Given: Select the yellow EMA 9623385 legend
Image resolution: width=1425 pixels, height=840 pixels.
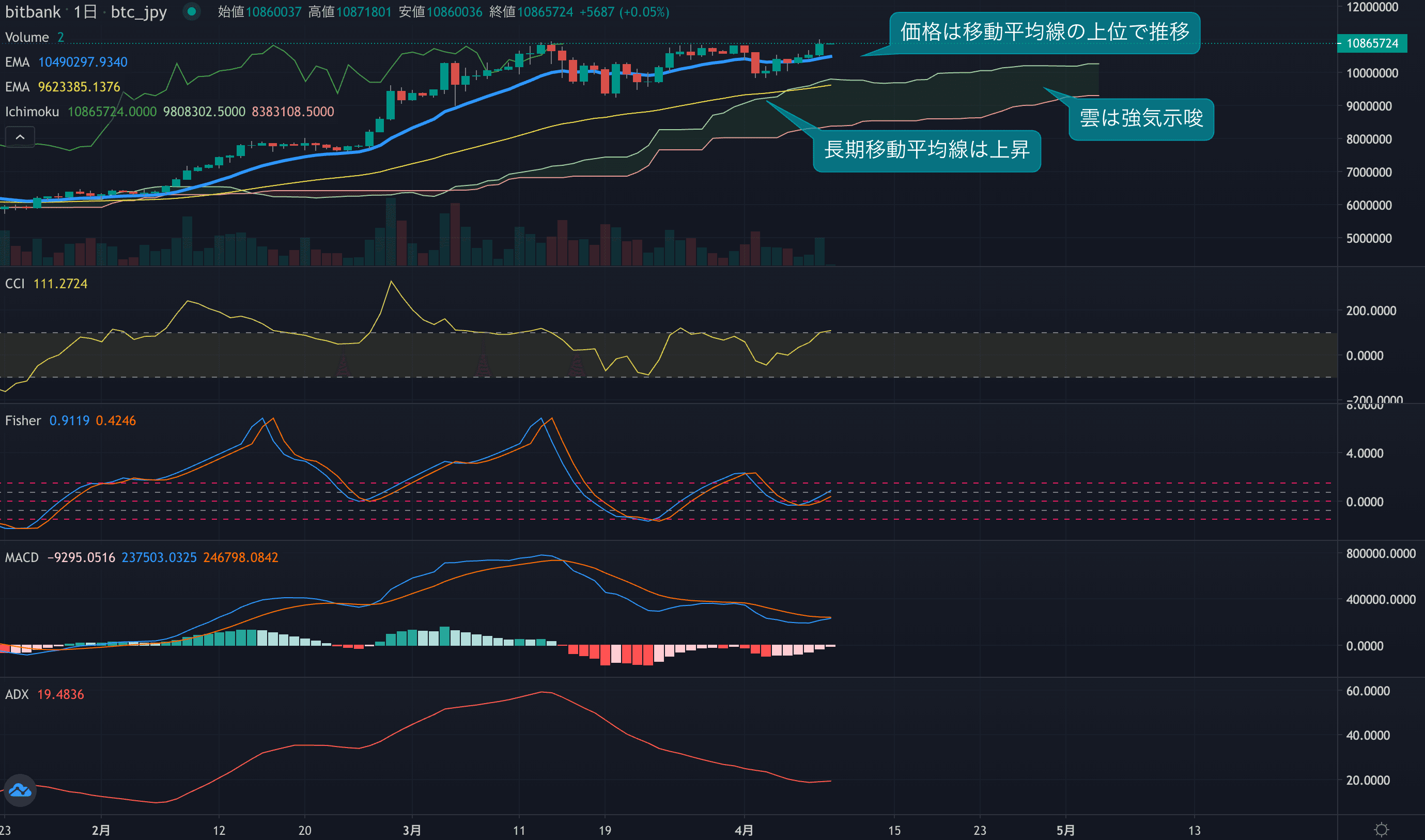Looking at the screenshot, I should [63, 87].
